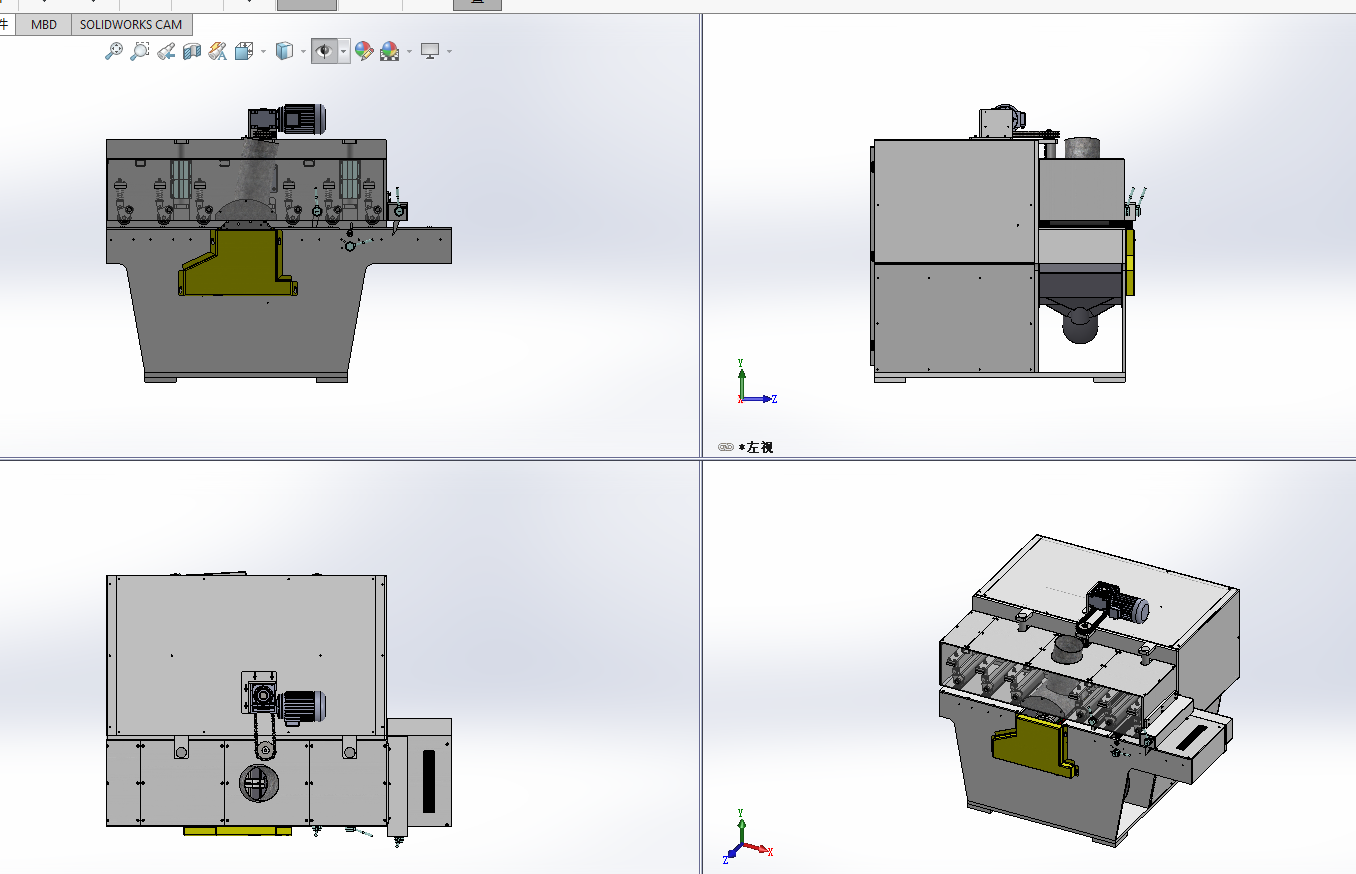Expand the View Settings dropdown arrow
Viewport: 1356px width, 874px height.
(x=450, y=51)
